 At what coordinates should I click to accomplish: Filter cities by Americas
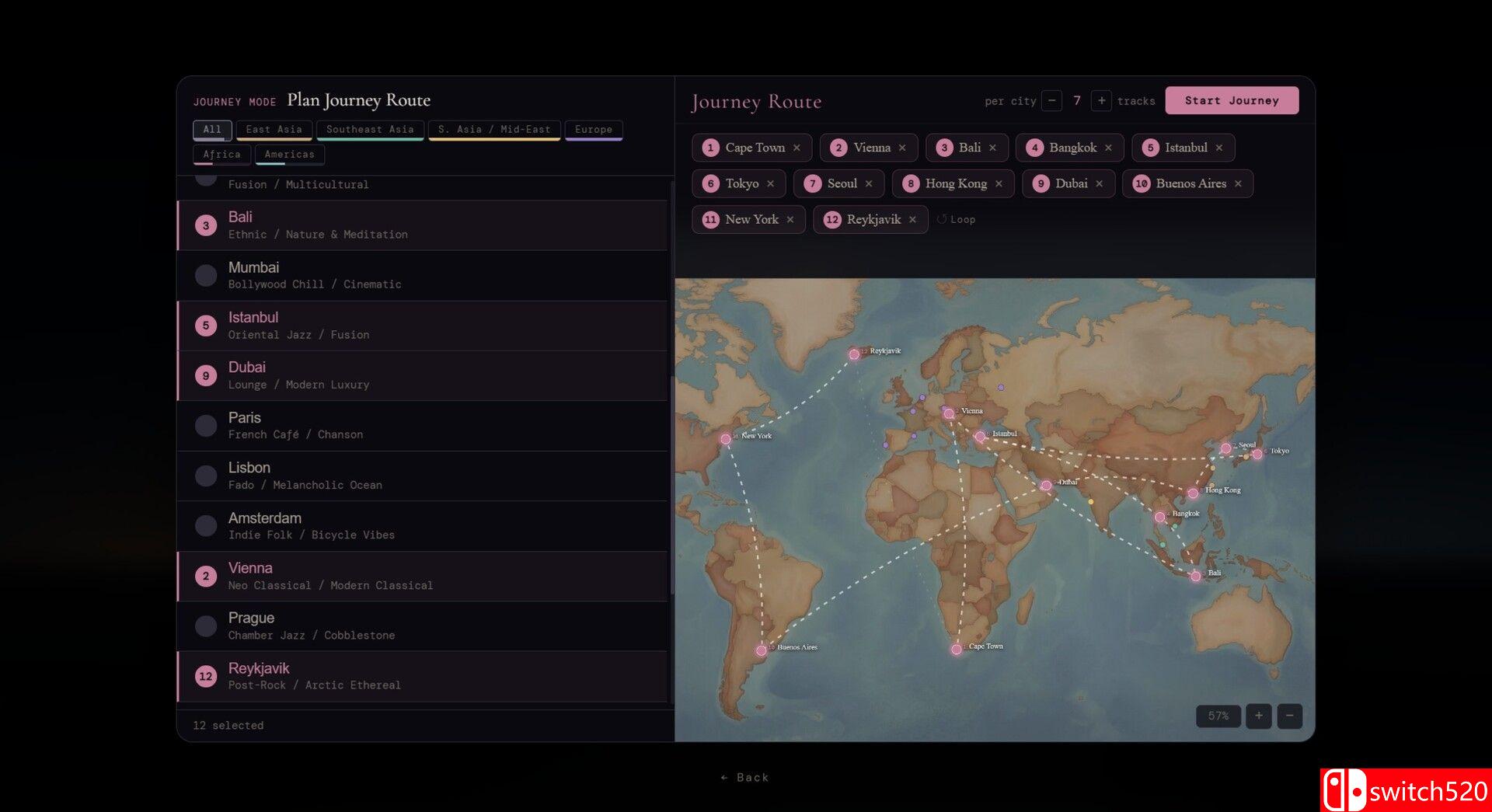click(289, 155)
